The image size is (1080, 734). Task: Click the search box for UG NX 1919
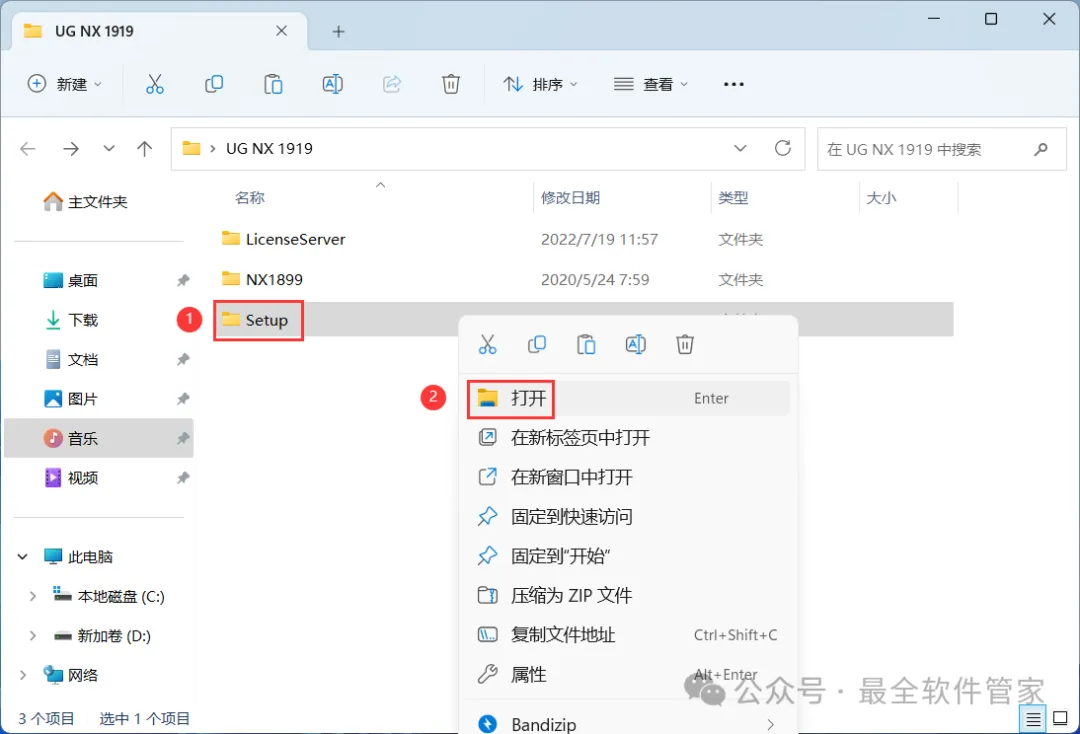pos(942,149)
